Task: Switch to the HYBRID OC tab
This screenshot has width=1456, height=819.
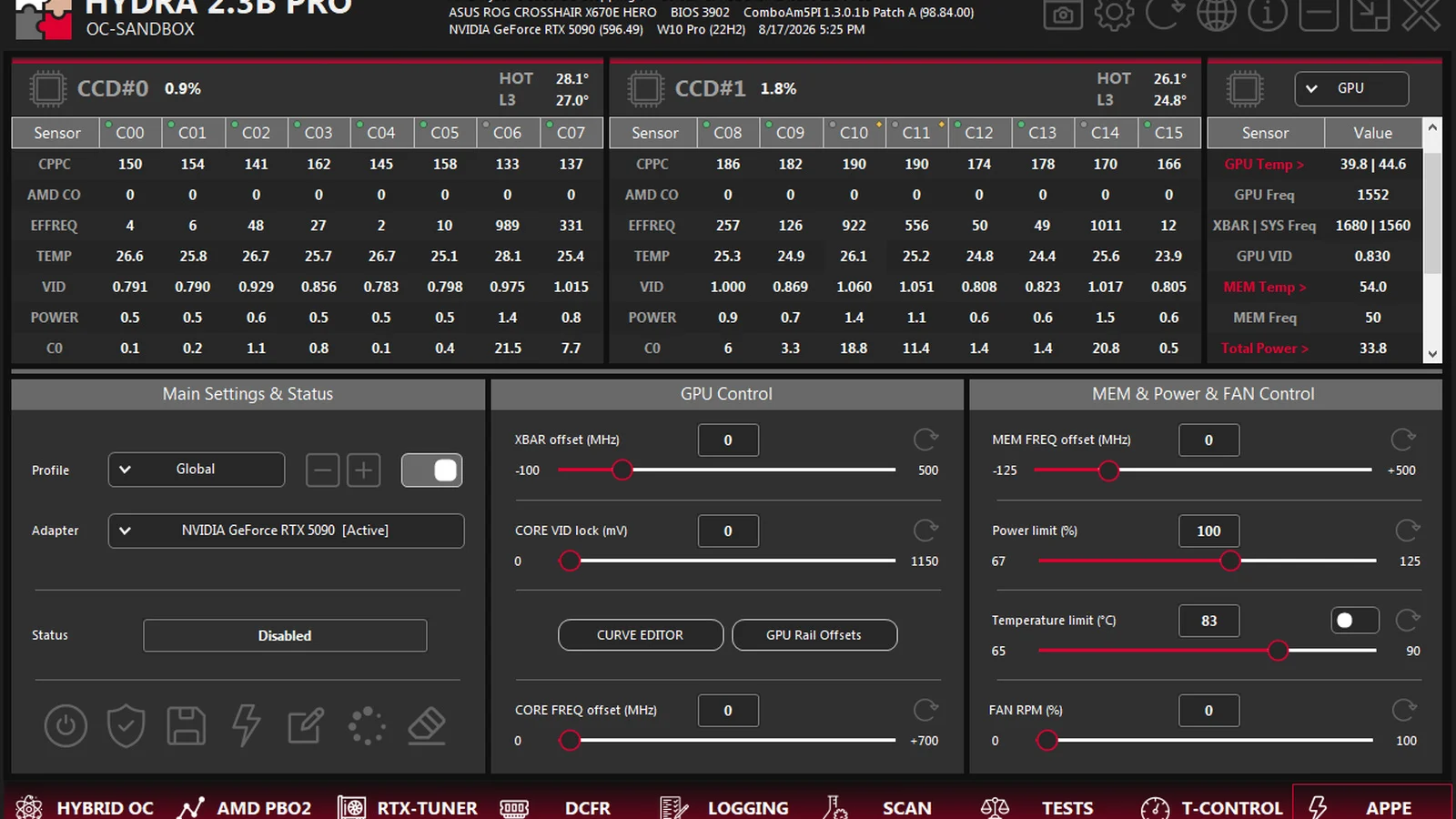Action: click(x=86, y=807)
